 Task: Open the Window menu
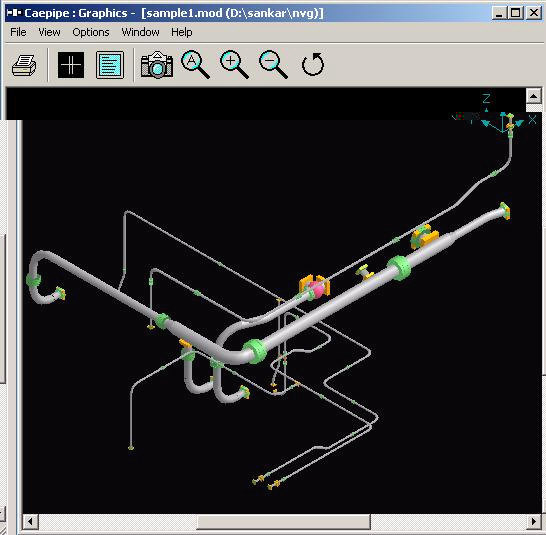coord(140,32)
